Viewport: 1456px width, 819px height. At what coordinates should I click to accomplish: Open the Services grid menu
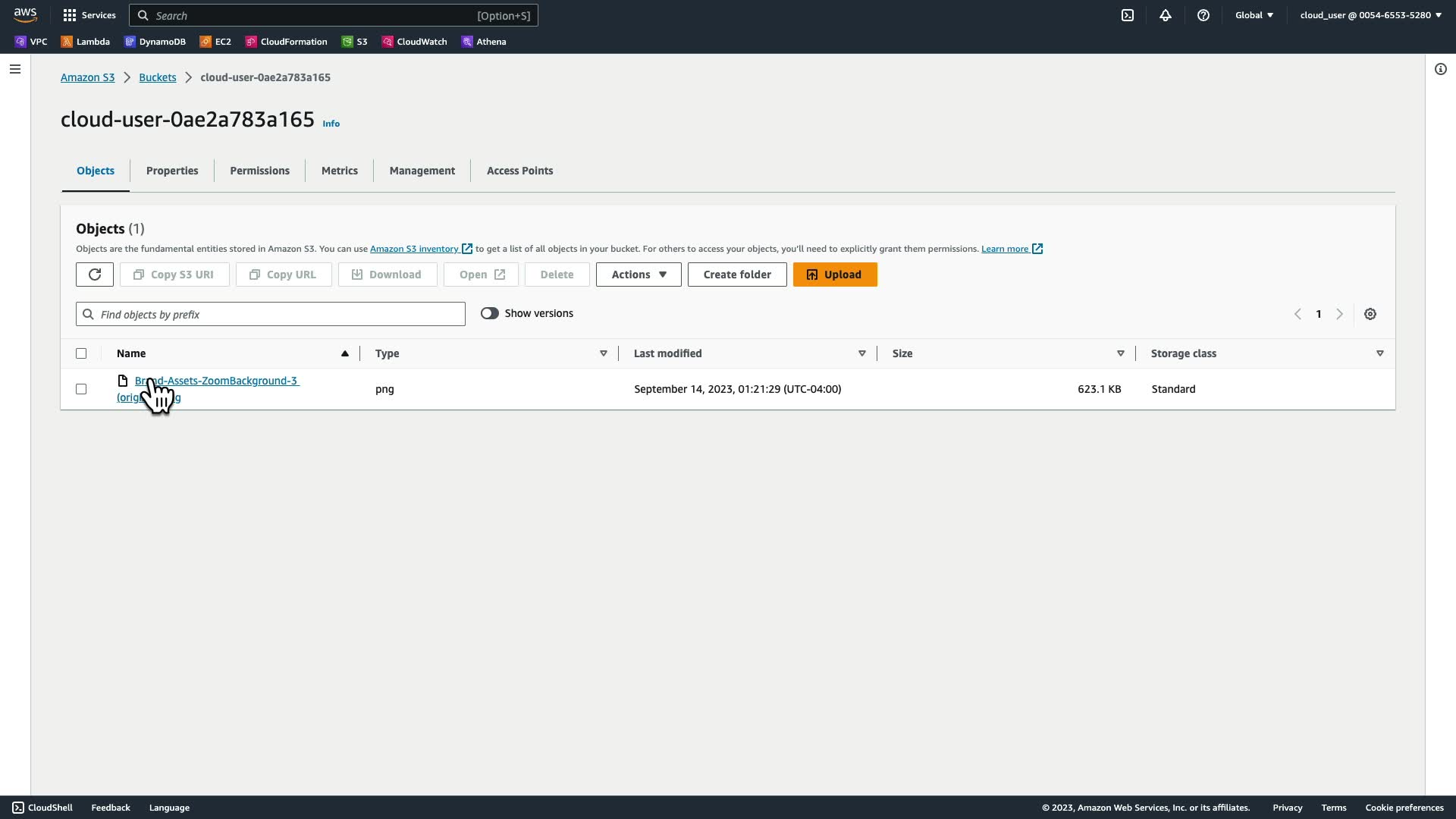coord(89,15)
